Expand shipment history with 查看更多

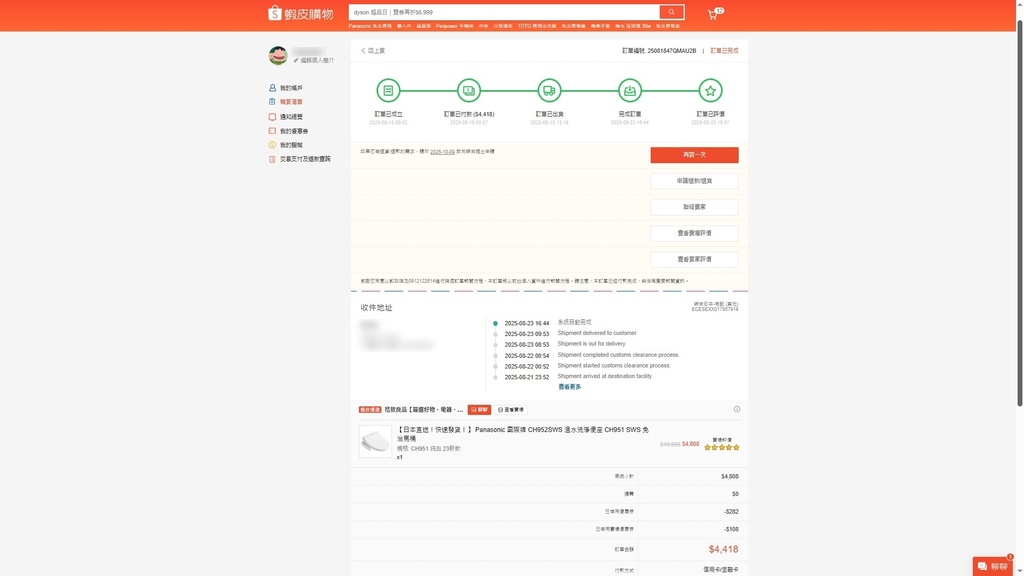pyautogui.click(x=569, y=387)
